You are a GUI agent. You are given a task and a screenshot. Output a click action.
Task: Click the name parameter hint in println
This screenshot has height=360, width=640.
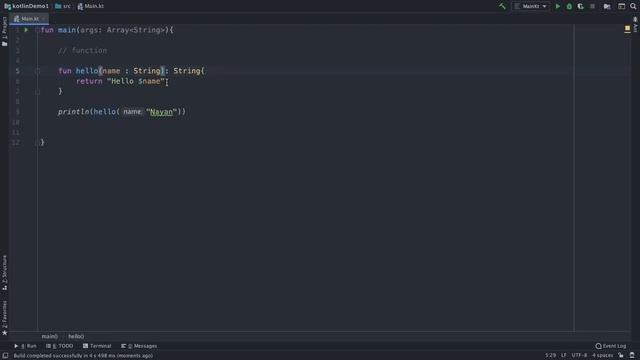tap(132, 112)
